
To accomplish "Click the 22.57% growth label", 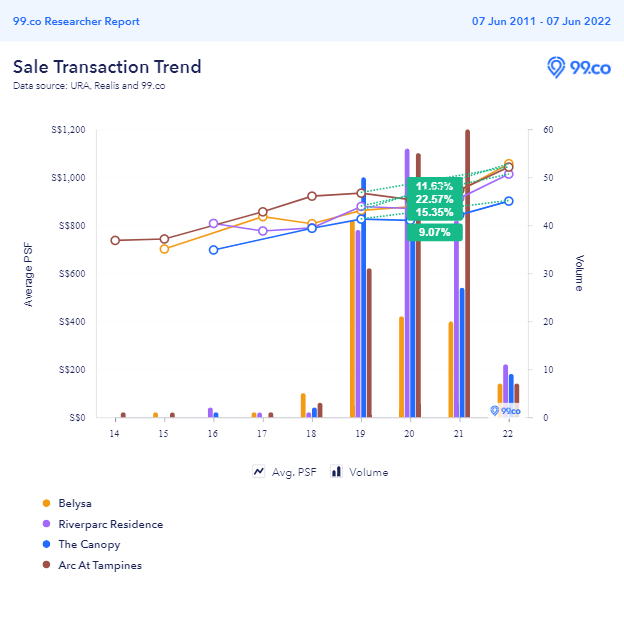I will pos(434,199).
